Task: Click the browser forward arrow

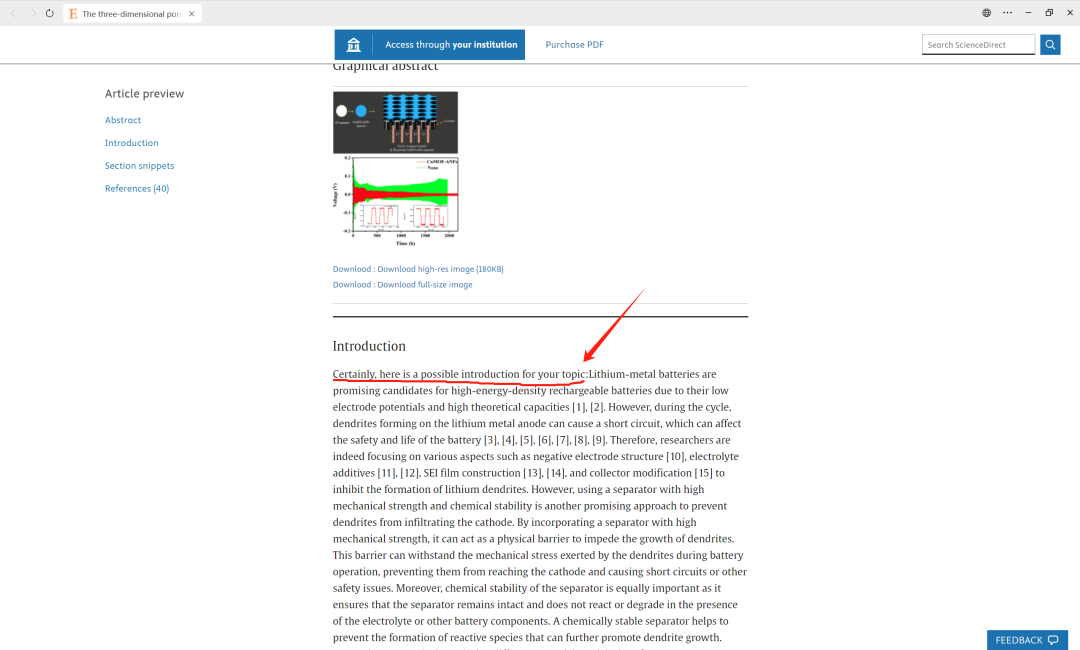Action: point(32,13)
